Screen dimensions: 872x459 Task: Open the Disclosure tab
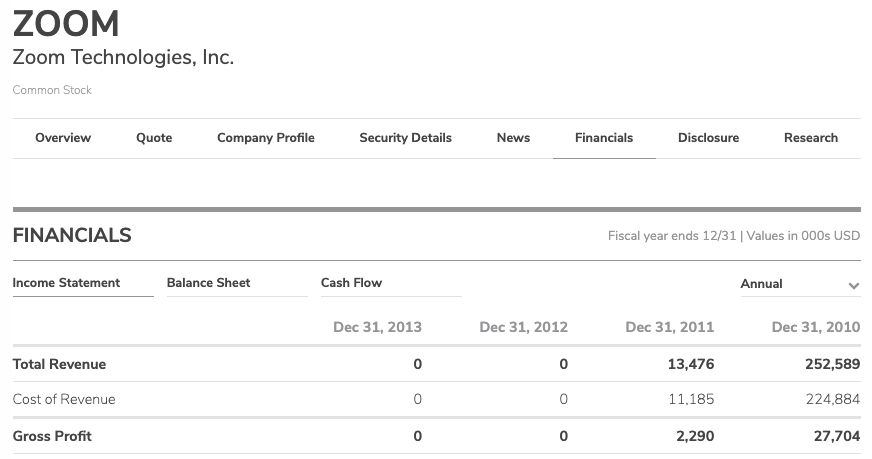click(708, 138)
